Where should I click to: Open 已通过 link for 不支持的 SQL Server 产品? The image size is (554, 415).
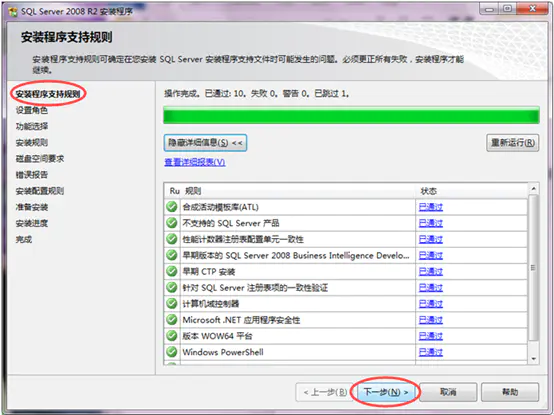[431, 223]
